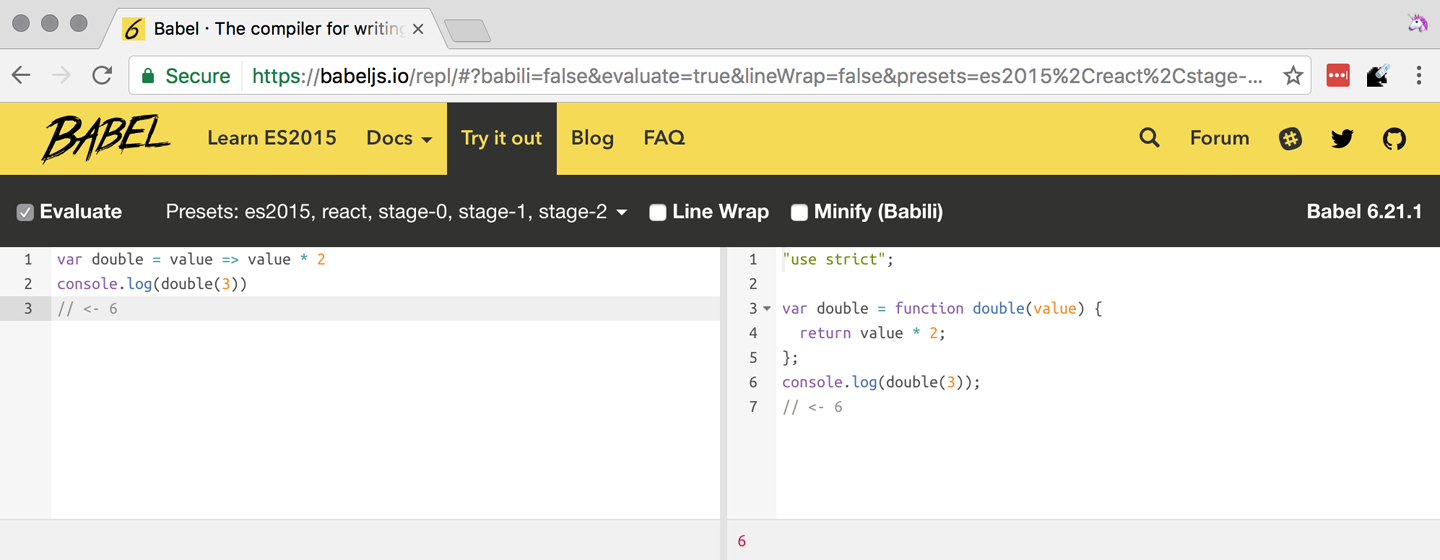Open the FAQ page
1440x560 pixels.
664,138
